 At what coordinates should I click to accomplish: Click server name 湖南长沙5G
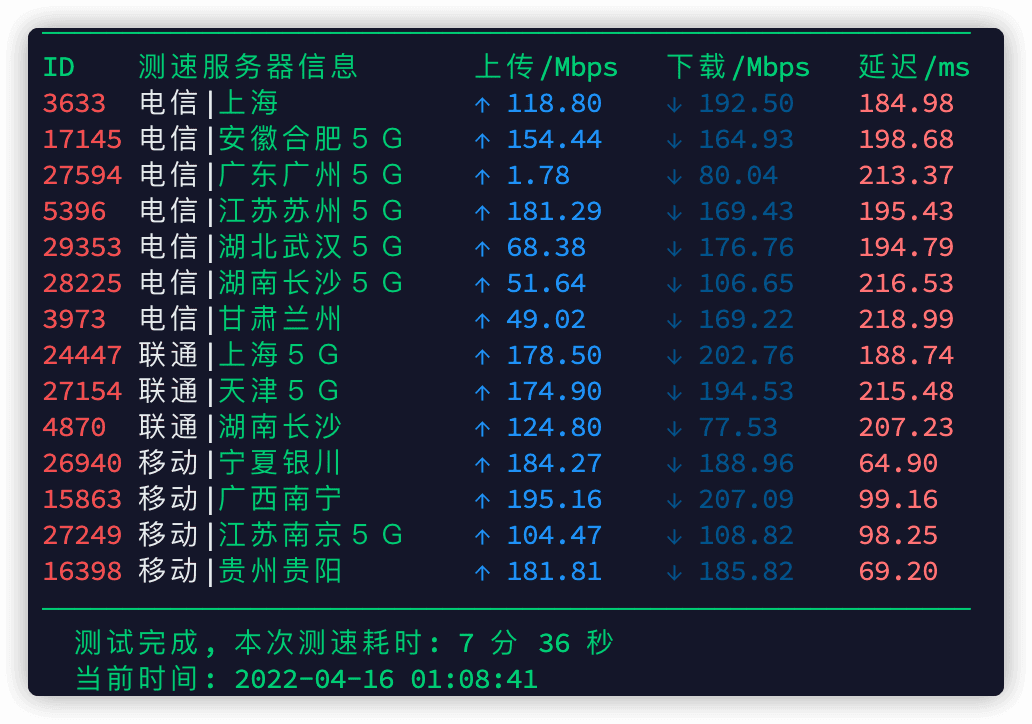310,283
